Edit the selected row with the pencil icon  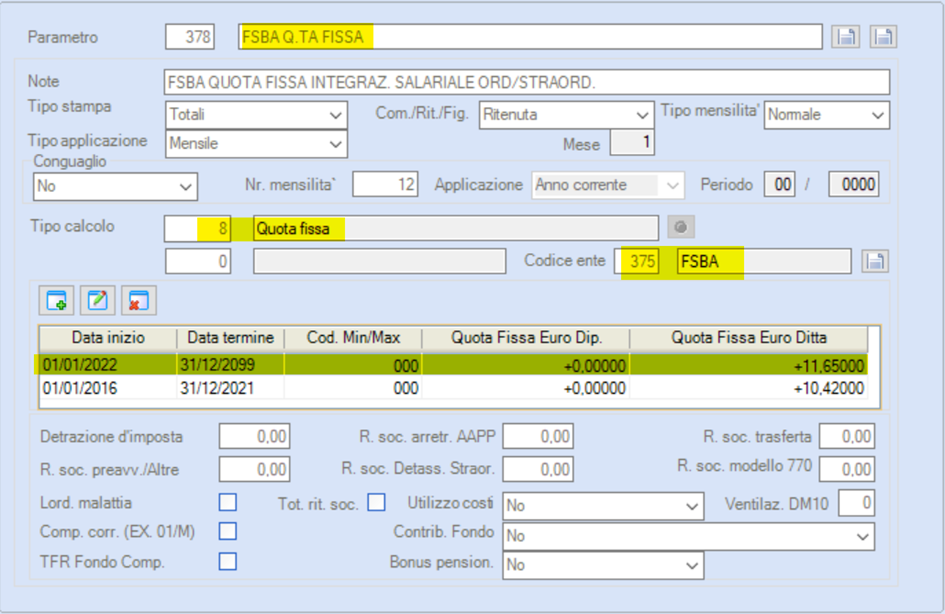click(x=98, y=300)
